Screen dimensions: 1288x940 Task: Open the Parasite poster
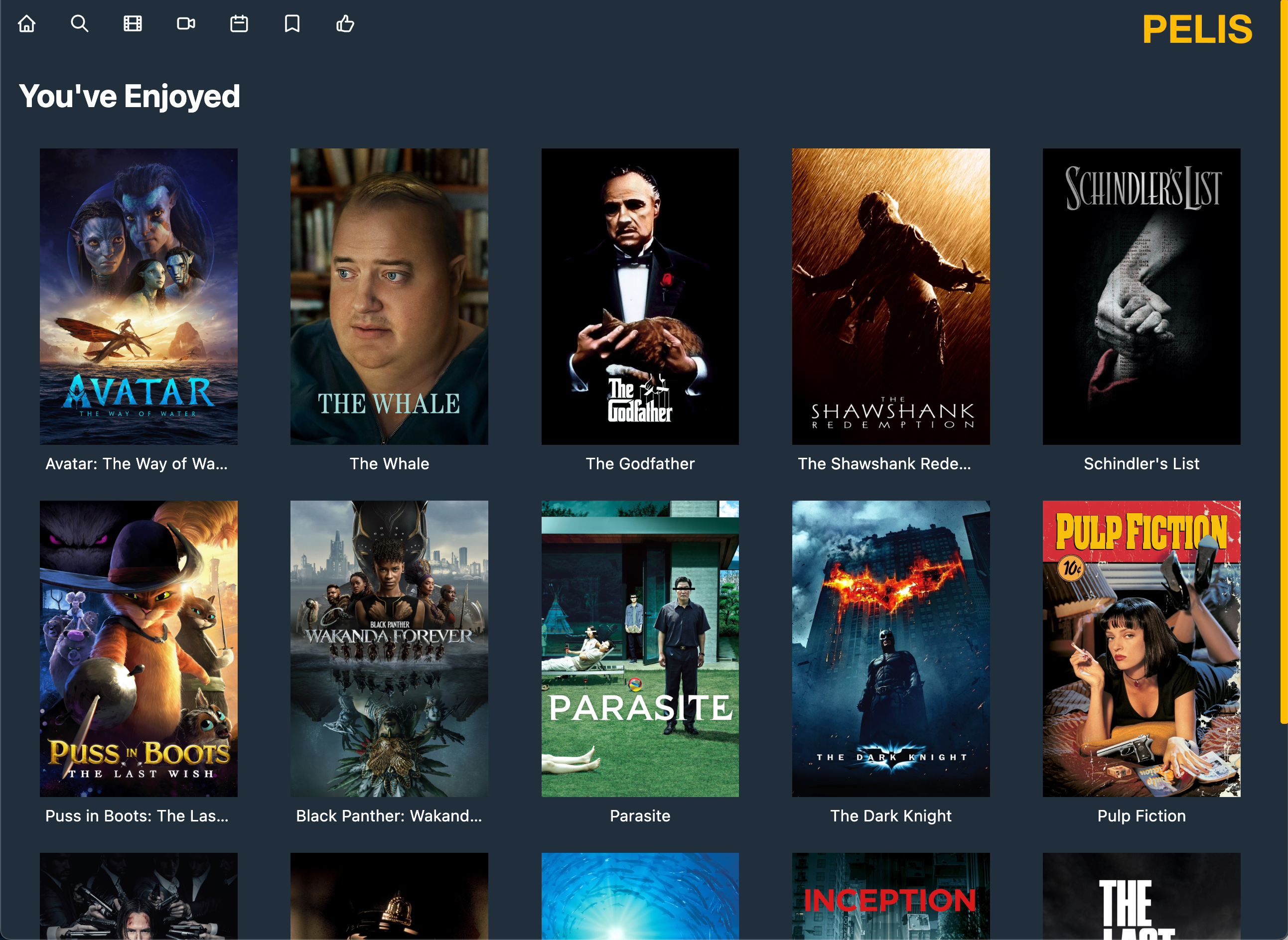coord(640,649)
